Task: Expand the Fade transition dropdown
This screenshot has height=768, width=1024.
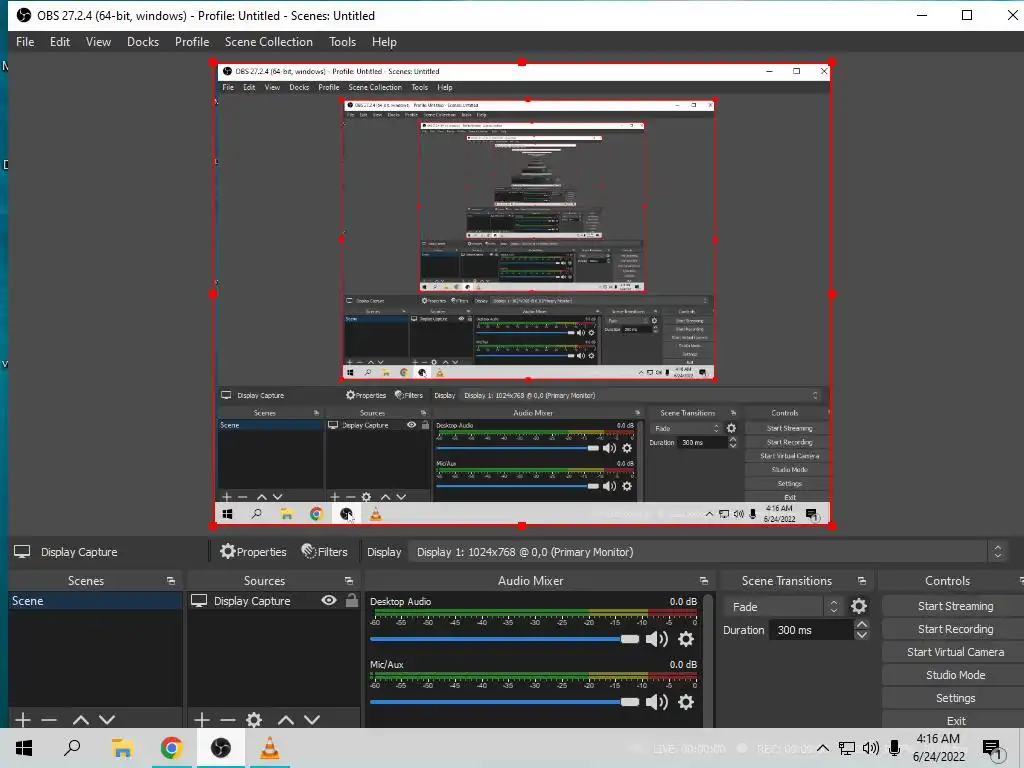Action: click(782, 607)
